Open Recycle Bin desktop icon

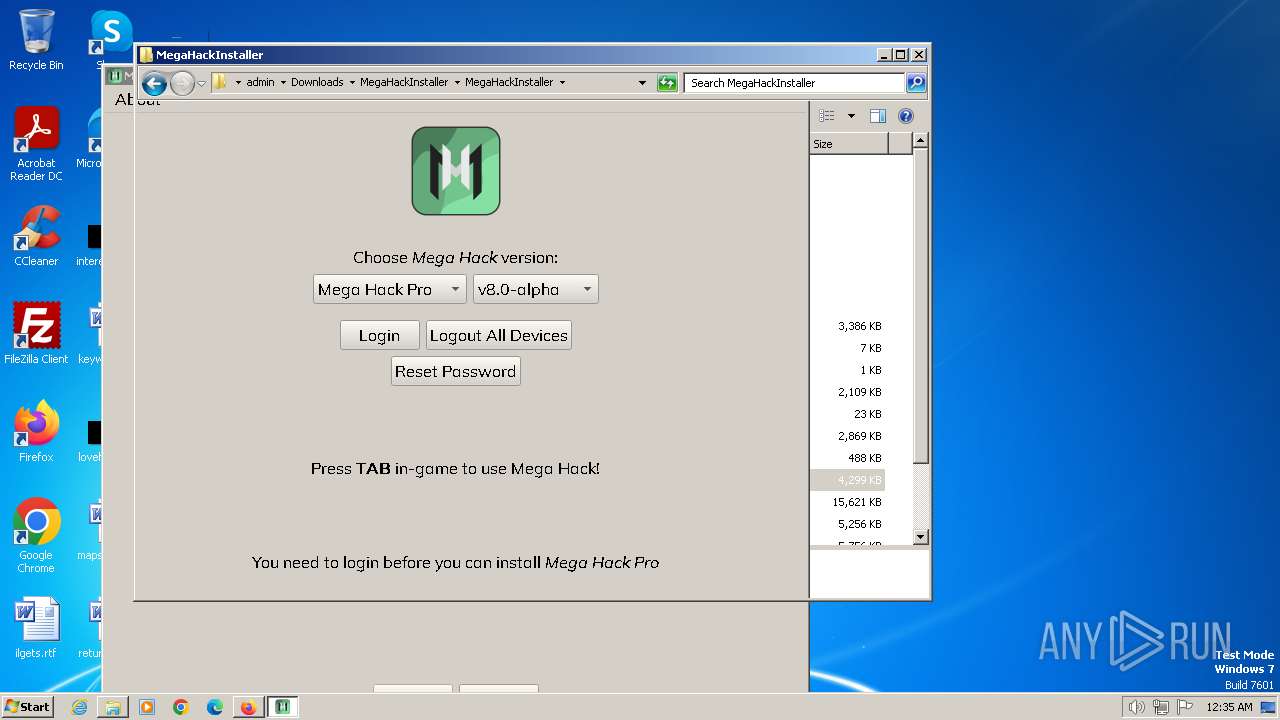pos(36,40)
